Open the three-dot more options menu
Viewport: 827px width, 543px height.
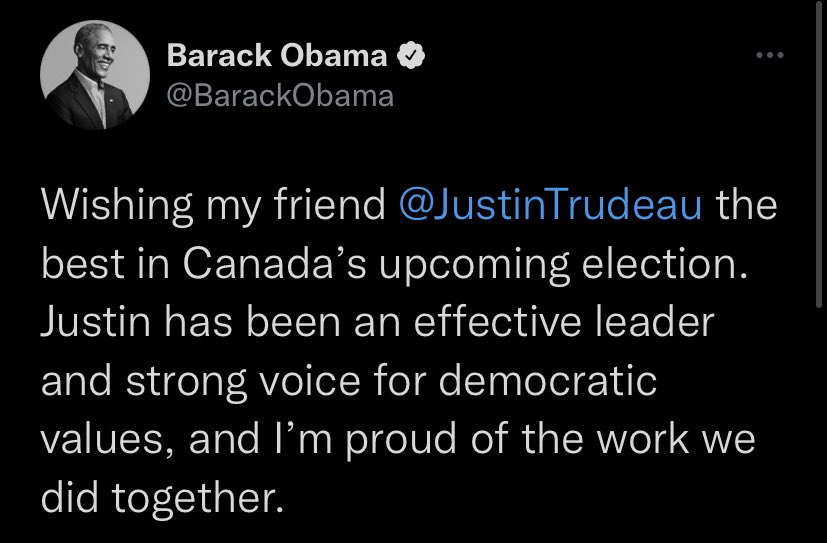pos(769,56)
